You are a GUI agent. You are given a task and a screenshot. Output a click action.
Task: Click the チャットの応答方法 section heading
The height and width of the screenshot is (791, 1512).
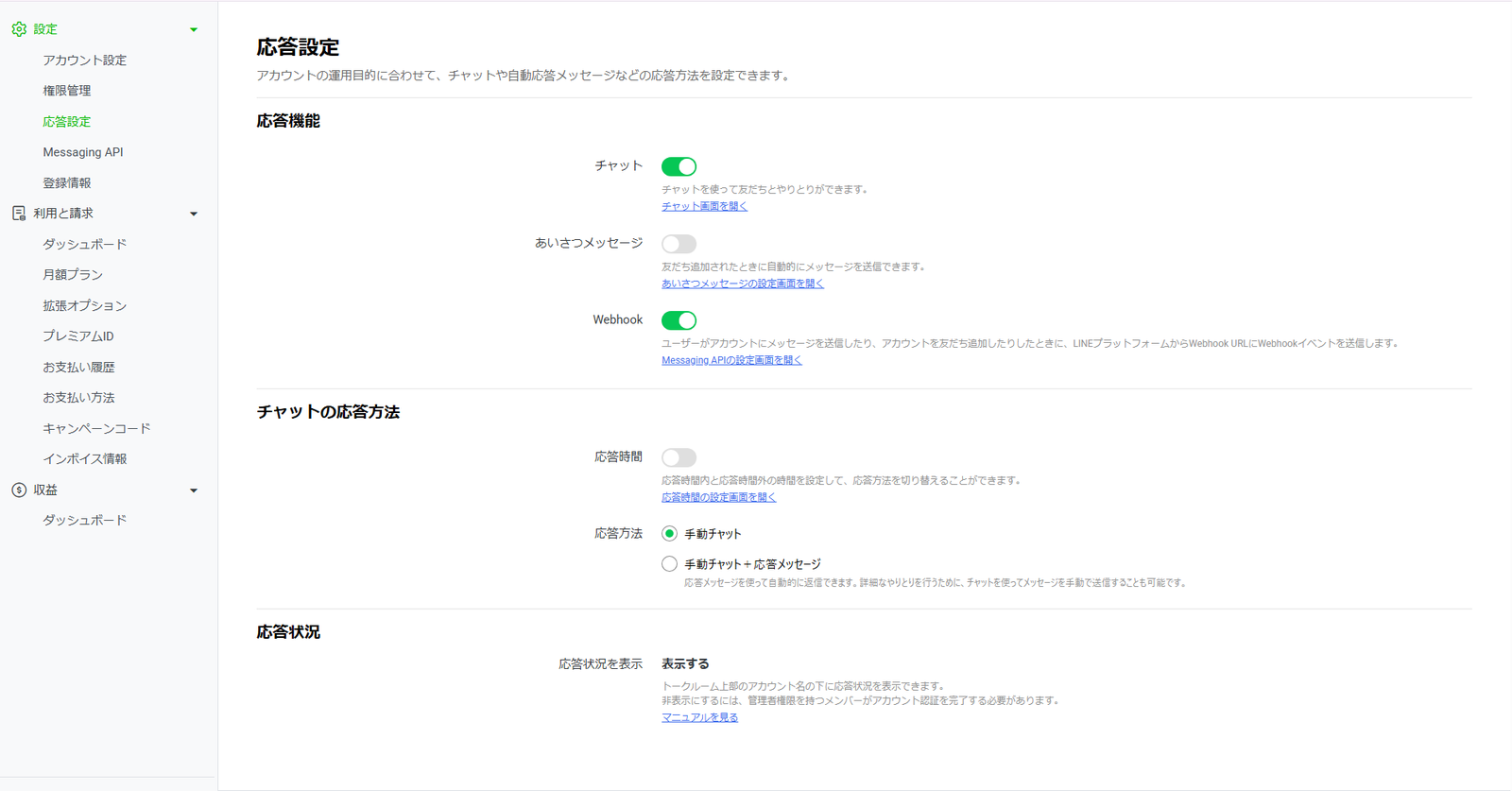tap(328, 412)
